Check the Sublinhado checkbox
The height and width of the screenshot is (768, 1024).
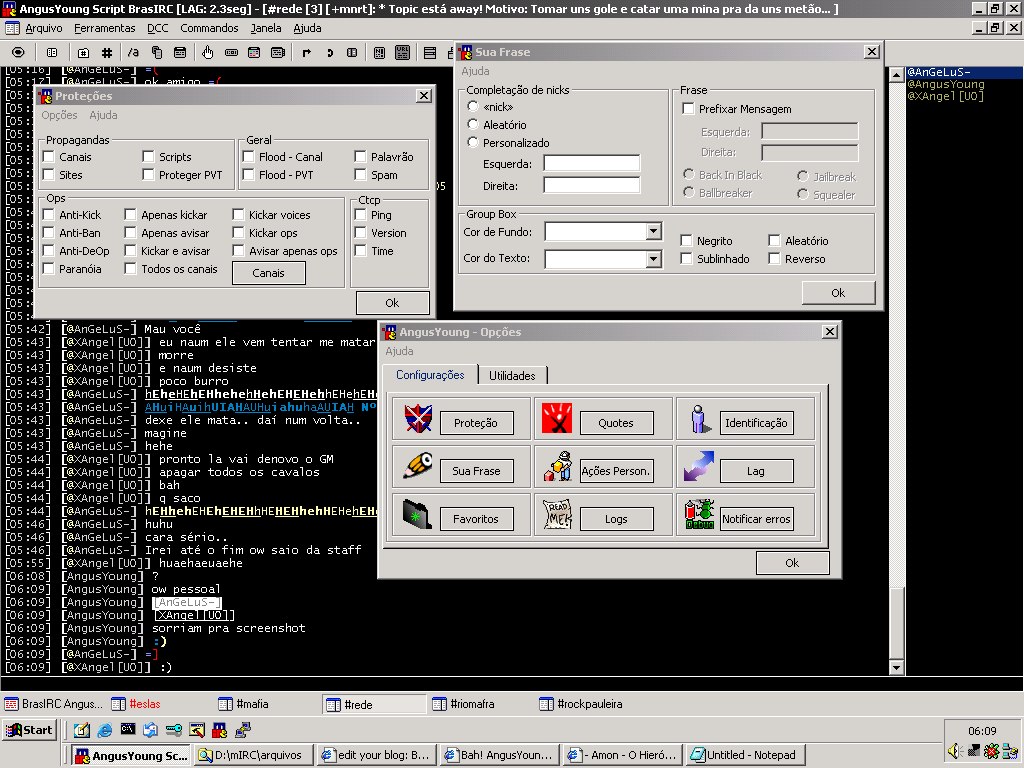[x=686, y=259]
